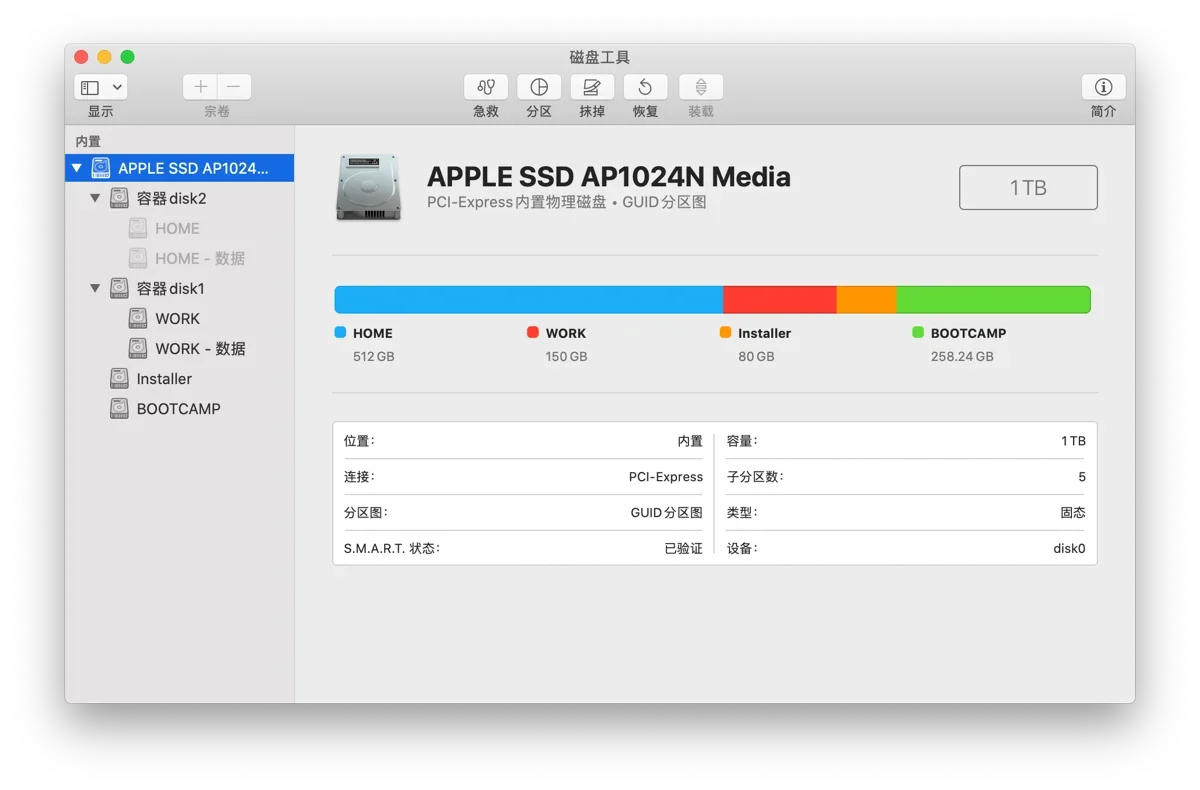Click the 磁盘工具 window title
Screen dimensions: 1200x790
tap(600, 58)
